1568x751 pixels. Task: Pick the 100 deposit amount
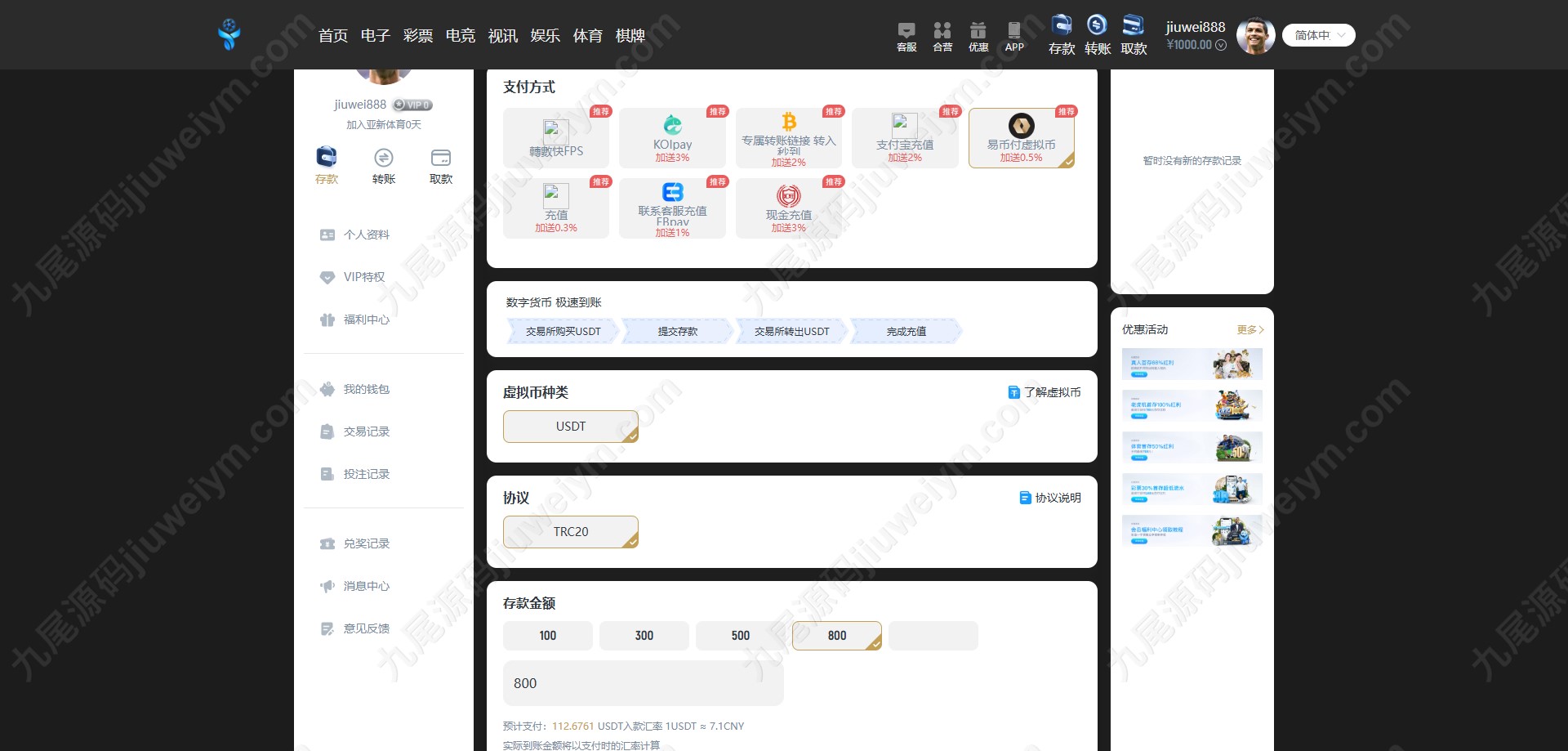(548, 636)
